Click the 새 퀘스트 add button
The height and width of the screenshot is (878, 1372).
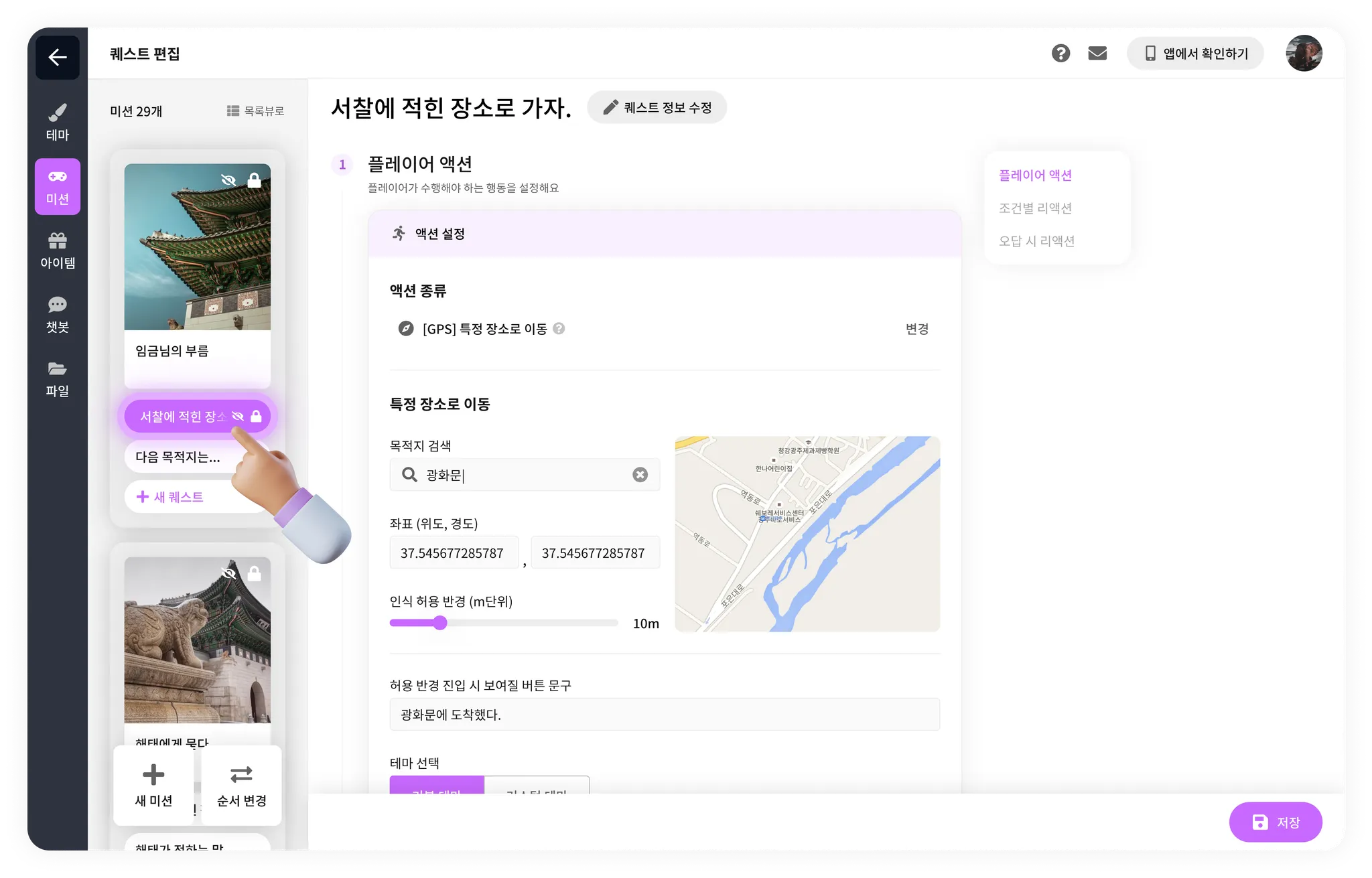coord(171,497)
